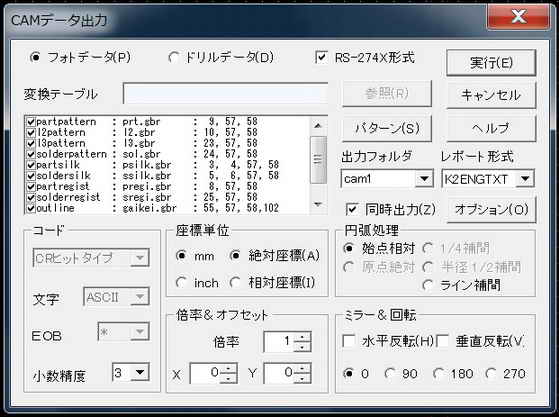Uncheck the l2pattern row checkbox
The height and width of the screenshot is (417, 559).
click(x=31, y=132)
